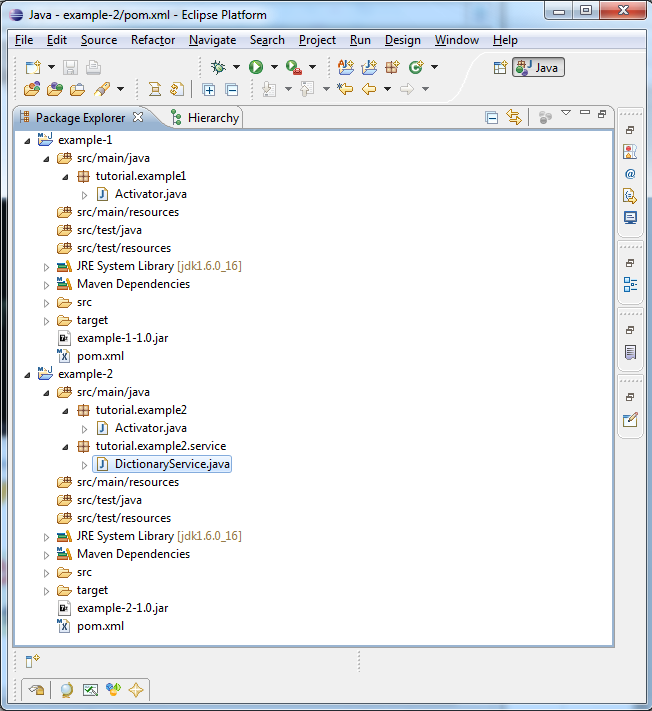Select pom.xml under example-2

[100, 626]
